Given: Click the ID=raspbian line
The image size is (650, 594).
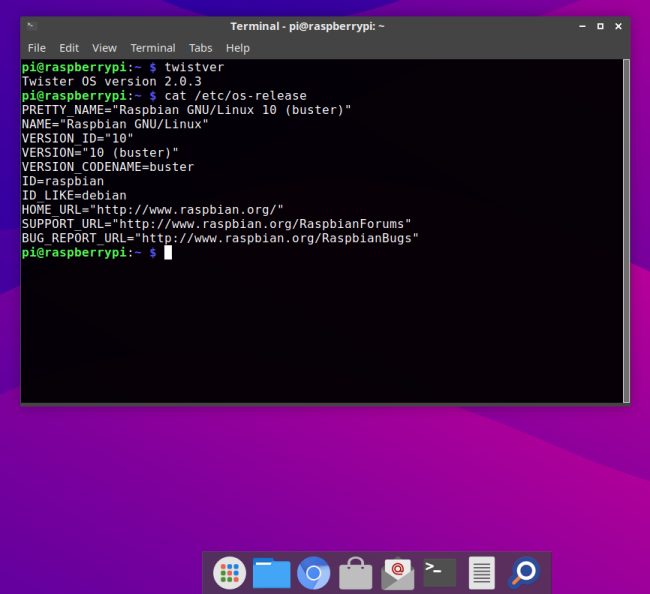Looking at the screenshot, I should pos(63,181).
